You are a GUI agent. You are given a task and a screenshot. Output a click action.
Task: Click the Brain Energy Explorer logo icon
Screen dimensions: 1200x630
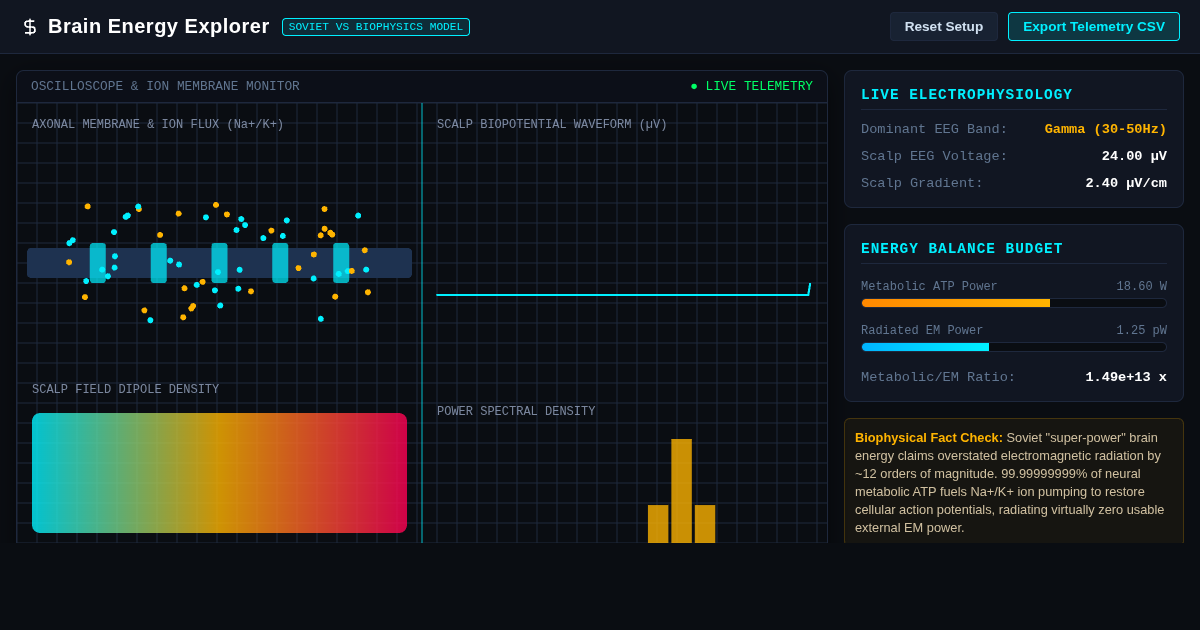(30, 27)
